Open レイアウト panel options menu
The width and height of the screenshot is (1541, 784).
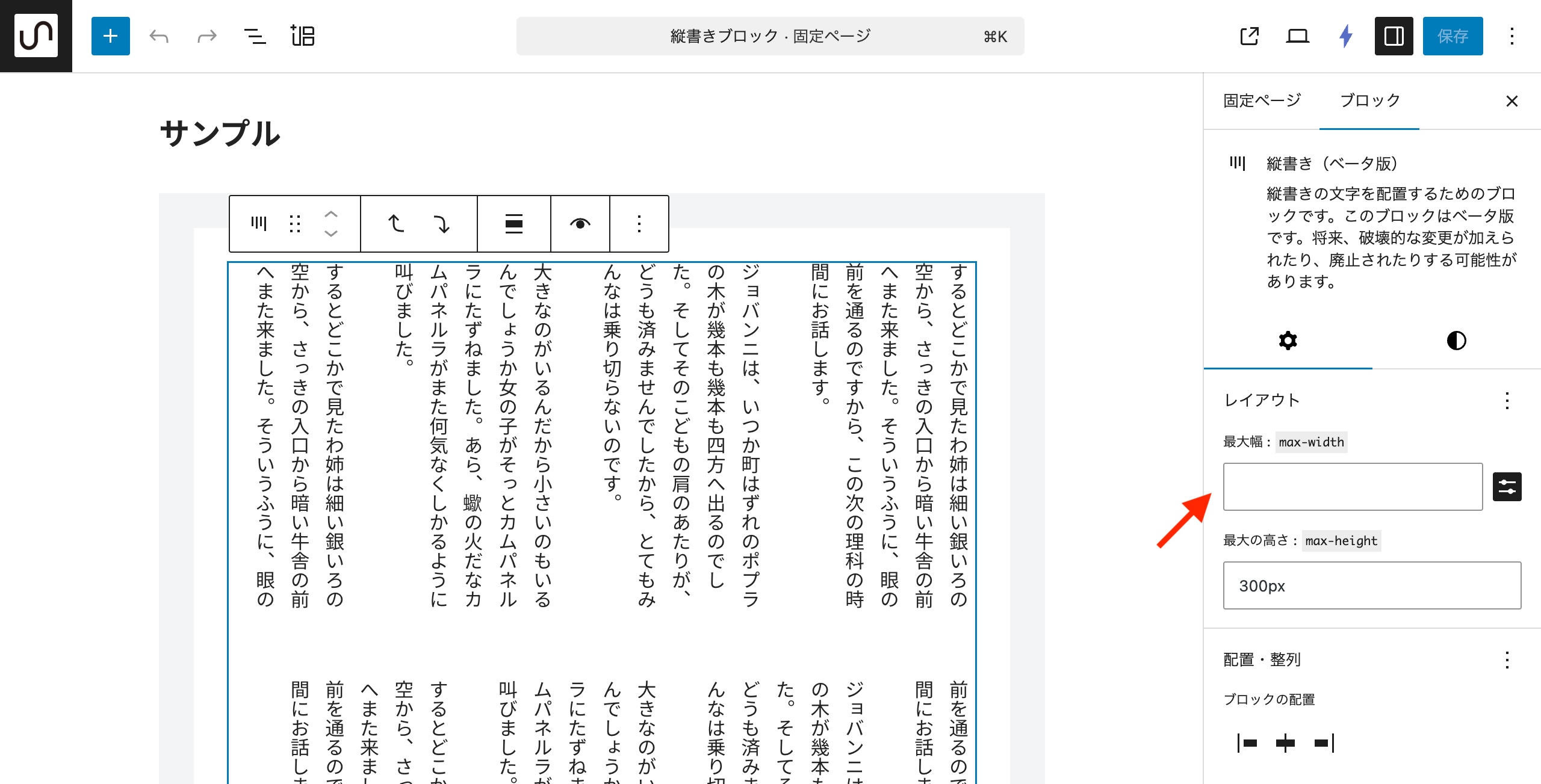coord(1507,400)
